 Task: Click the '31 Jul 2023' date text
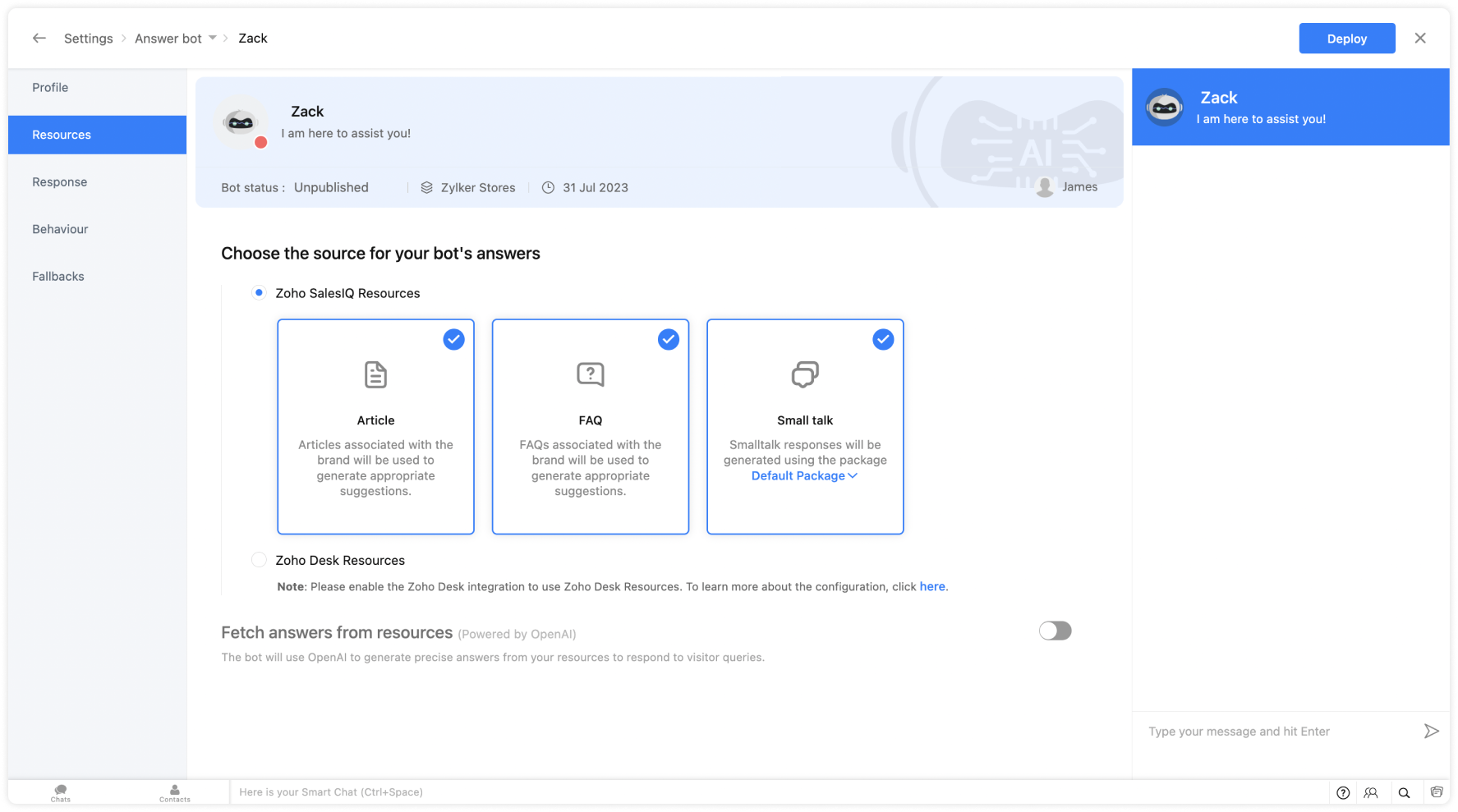point(596,187)
